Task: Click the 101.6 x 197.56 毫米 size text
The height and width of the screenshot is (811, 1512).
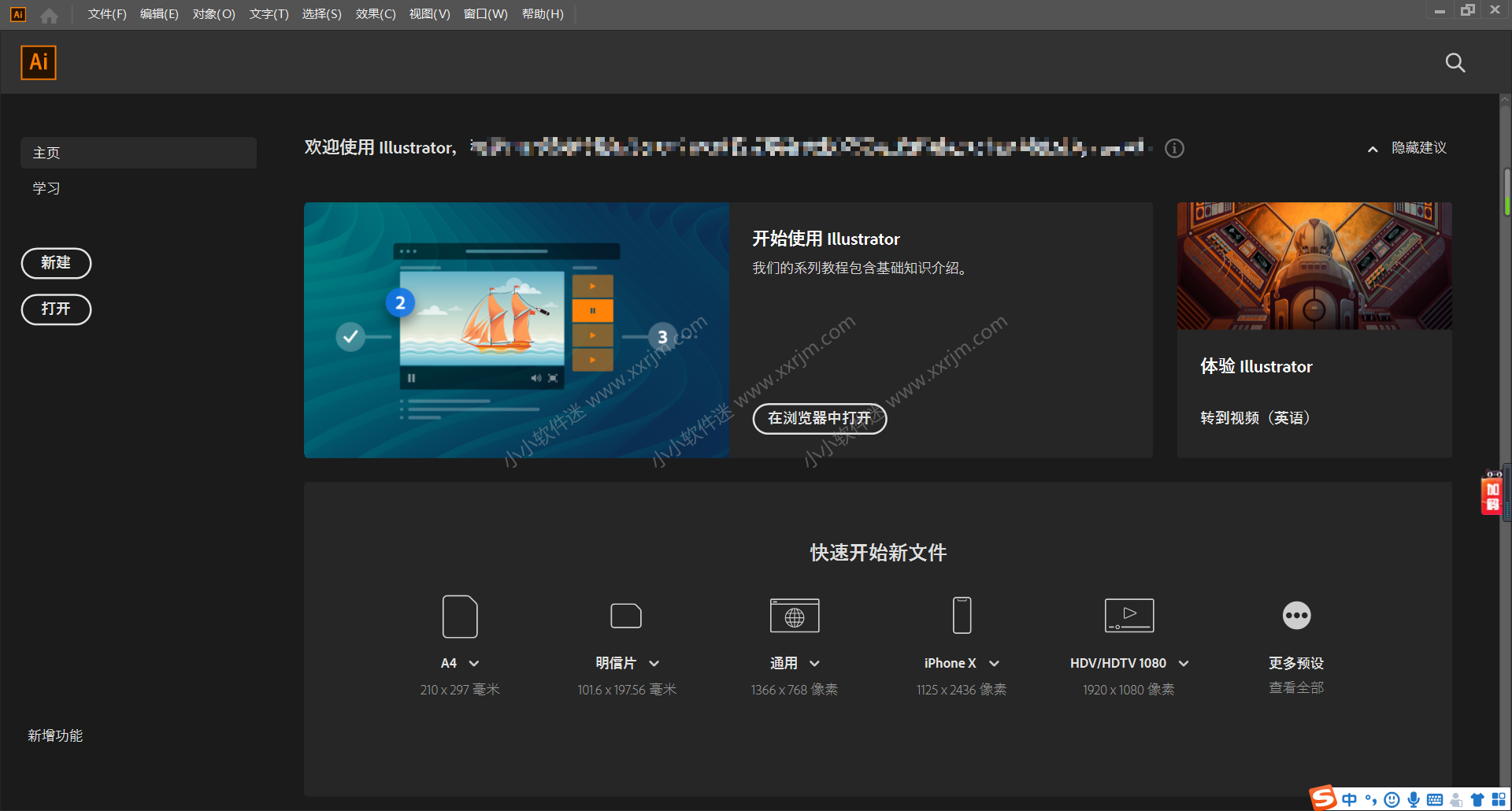Action: pyautogui.click(x=627, y=690)
